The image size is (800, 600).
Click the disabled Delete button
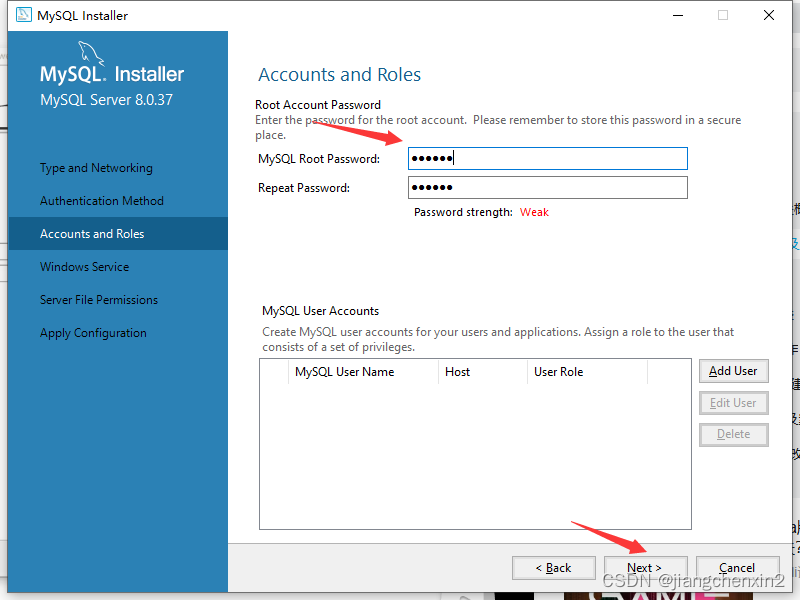click(733, 434)
